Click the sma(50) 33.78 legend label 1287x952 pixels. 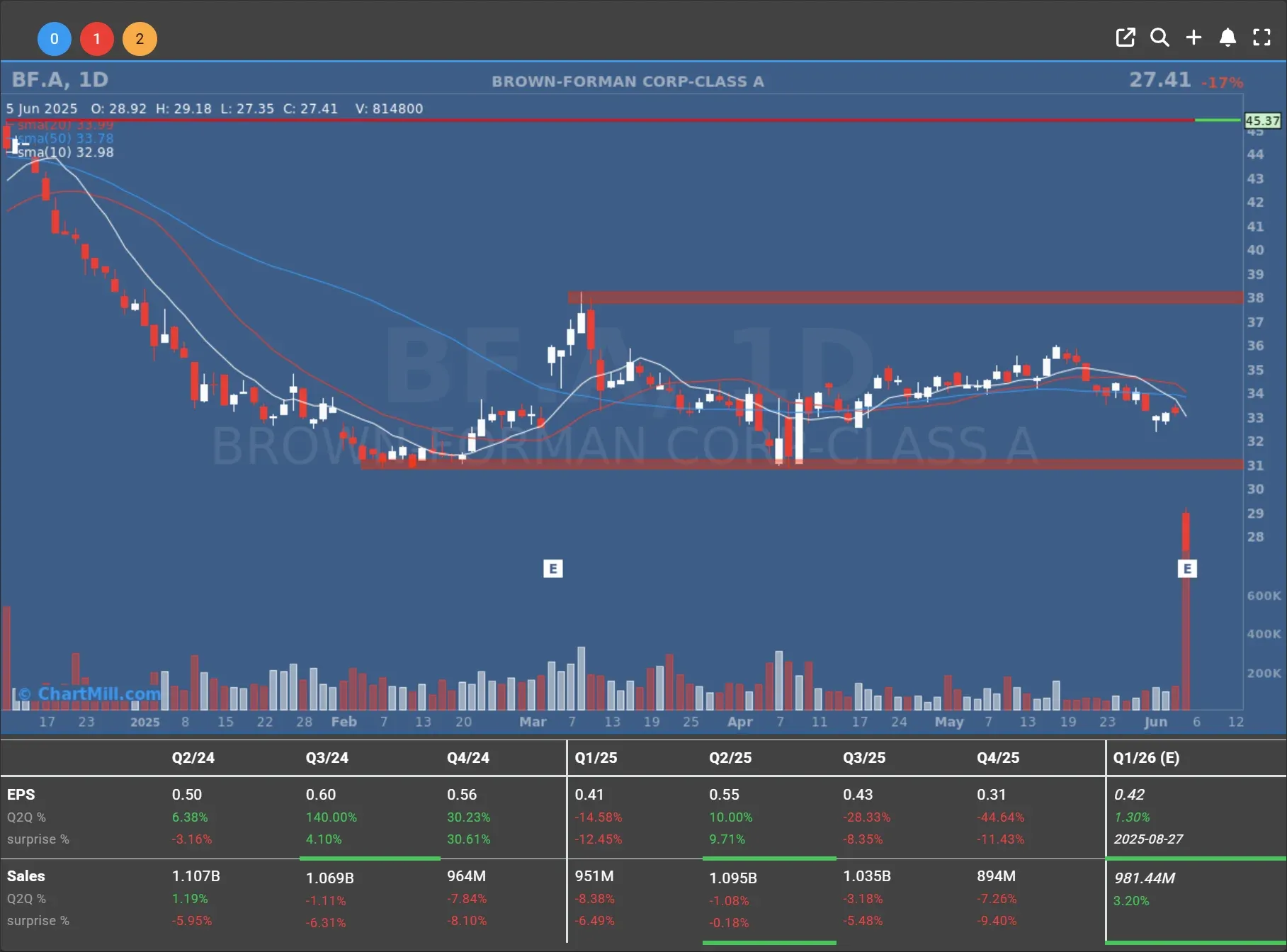coord(65,138)
